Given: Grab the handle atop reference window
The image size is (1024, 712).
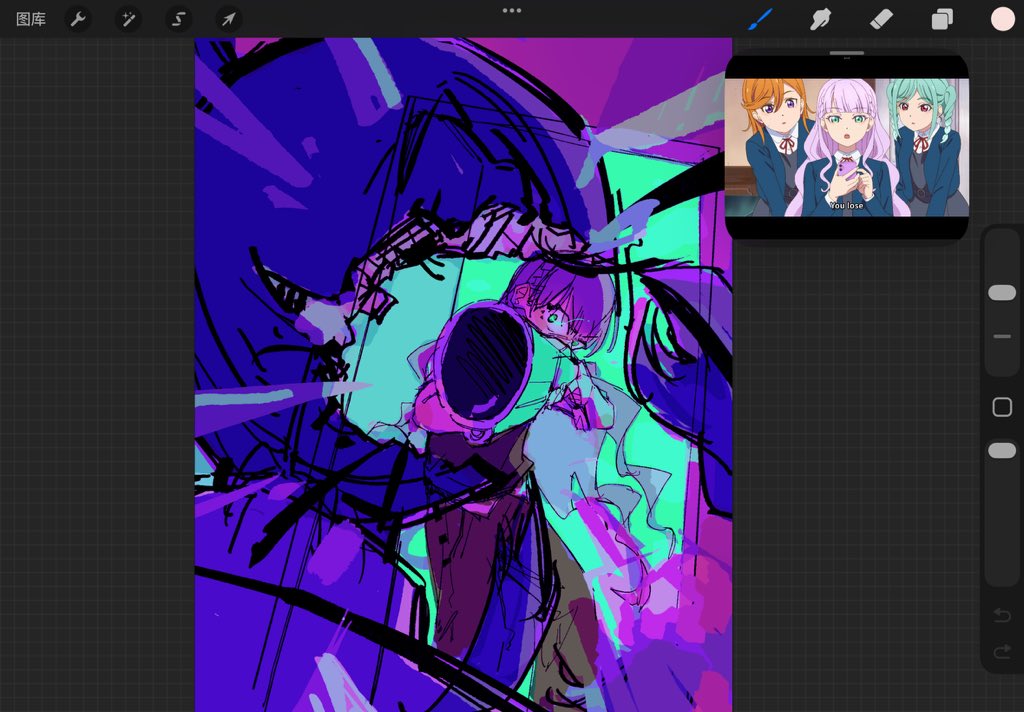Looking at the screenshot, I should (x=847, y=53).
